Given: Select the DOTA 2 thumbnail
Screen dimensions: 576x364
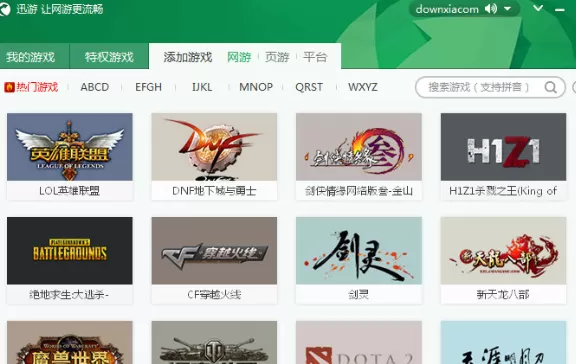Looking at the screenshot, I should point(359,343).
